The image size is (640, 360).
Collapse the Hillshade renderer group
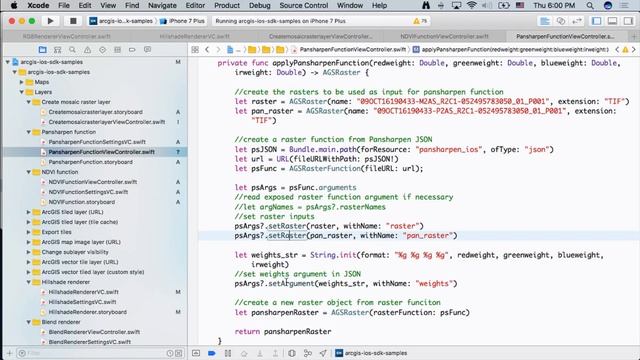click(x=29, y=282)
